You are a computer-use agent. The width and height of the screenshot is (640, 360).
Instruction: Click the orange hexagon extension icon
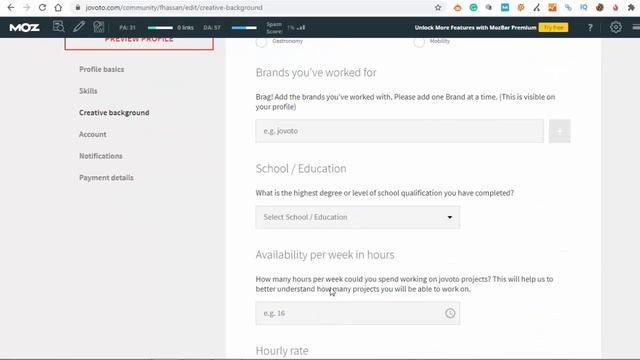point(521,7)
